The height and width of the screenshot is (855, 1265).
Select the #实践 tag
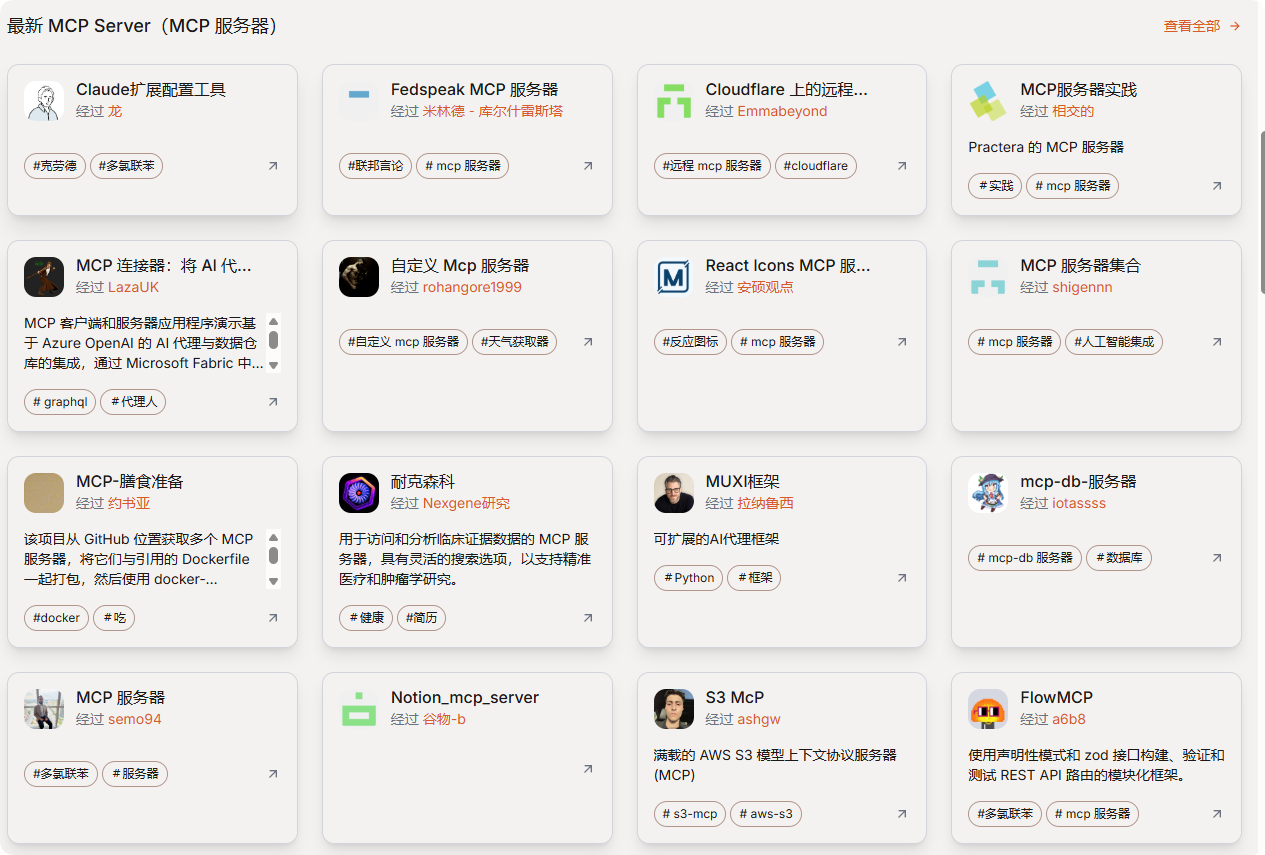[x=995, y=186]
